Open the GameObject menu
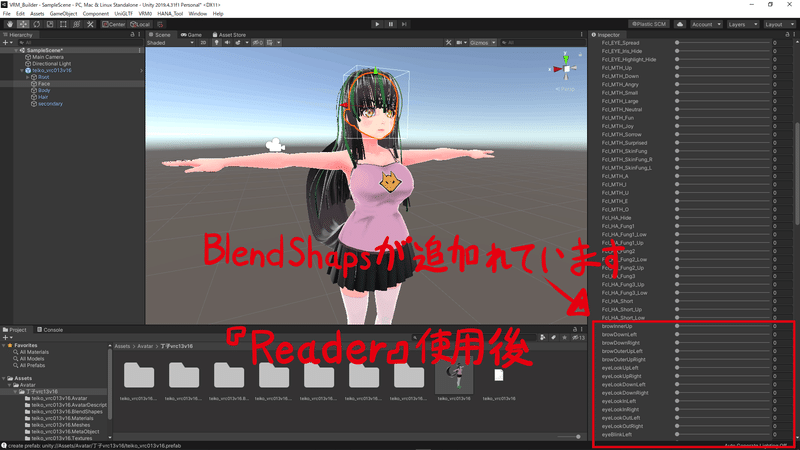The width and height of the screenshot is (800, 450). coord(63,14)
